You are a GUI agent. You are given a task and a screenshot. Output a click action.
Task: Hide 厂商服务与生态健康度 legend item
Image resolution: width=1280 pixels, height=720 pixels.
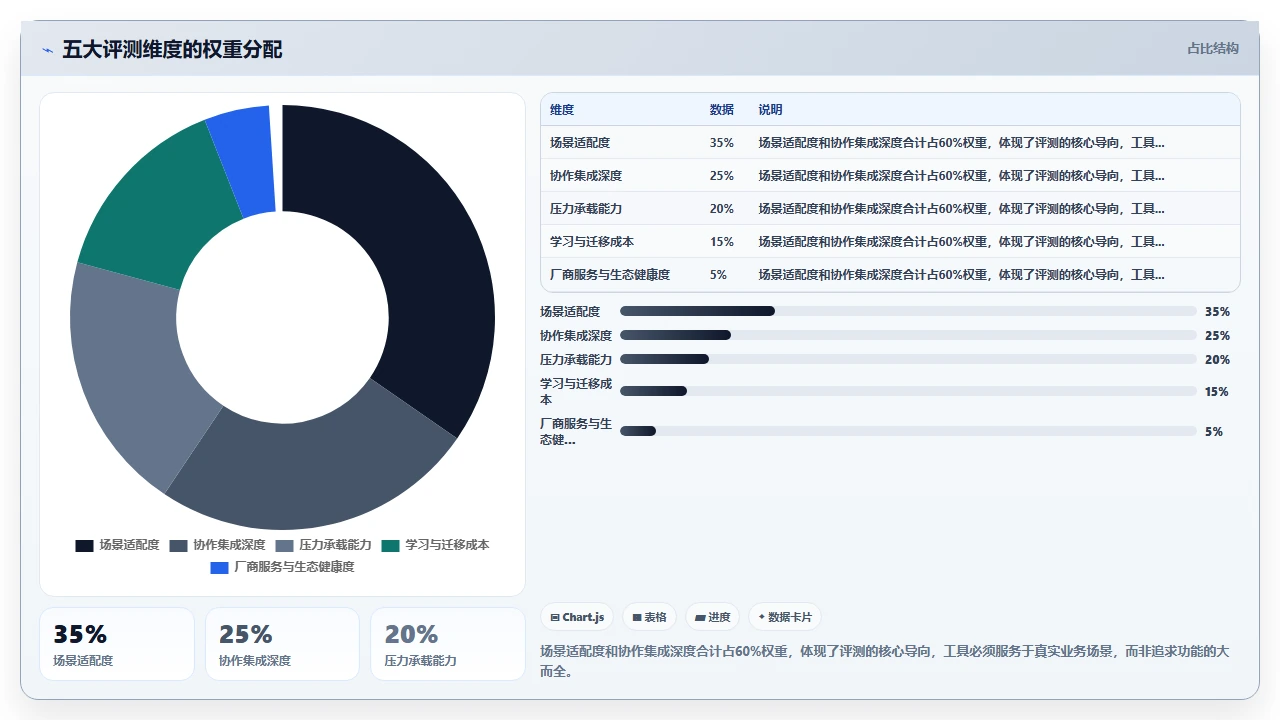click(282, 567)
